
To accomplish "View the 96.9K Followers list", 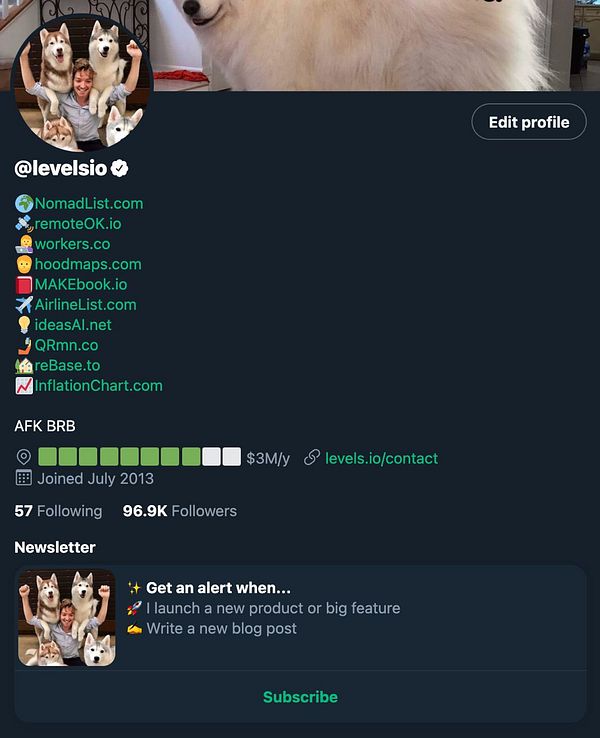I will (x=180, y=511).
